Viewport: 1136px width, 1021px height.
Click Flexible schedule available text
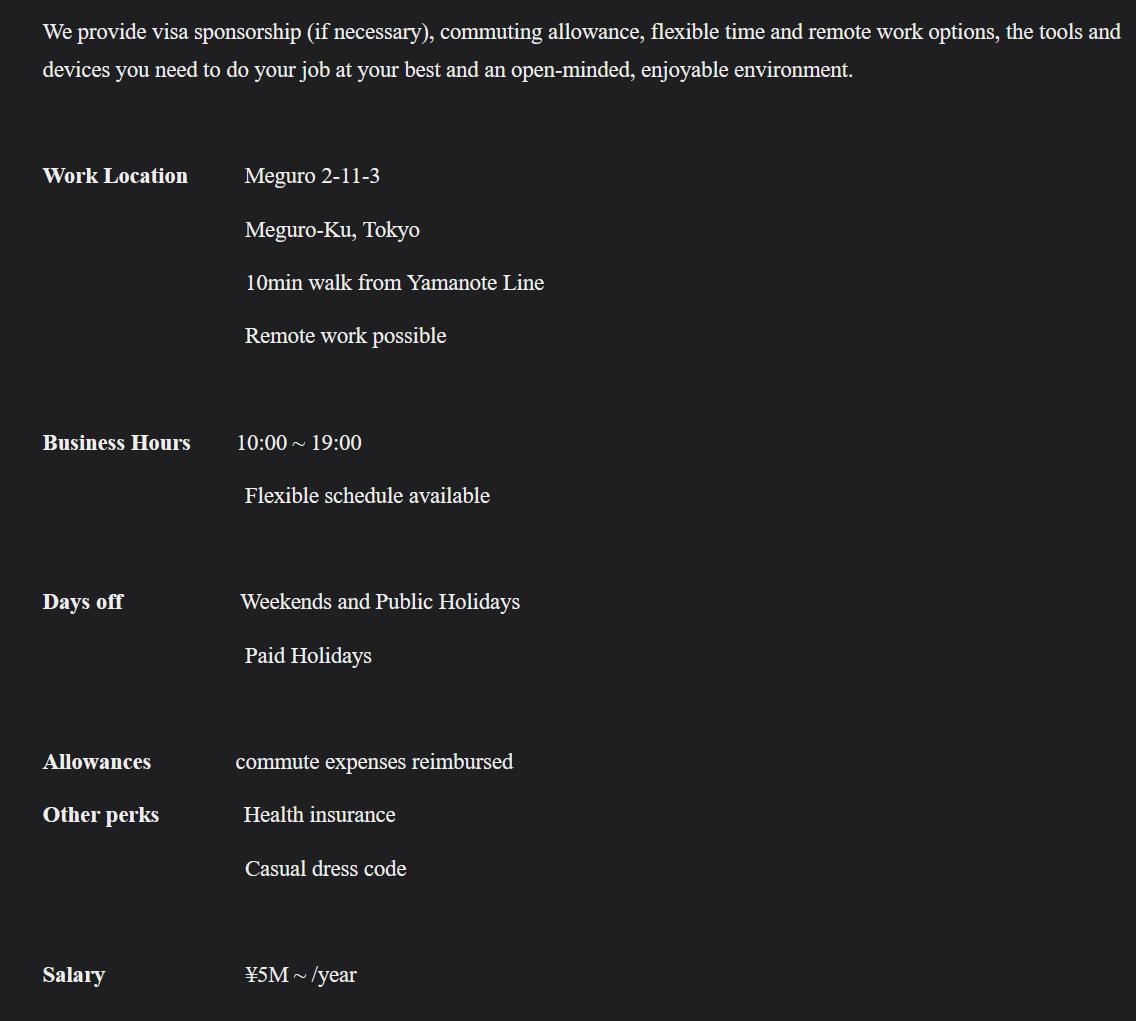pyautogui.click(x=367, y=496)
